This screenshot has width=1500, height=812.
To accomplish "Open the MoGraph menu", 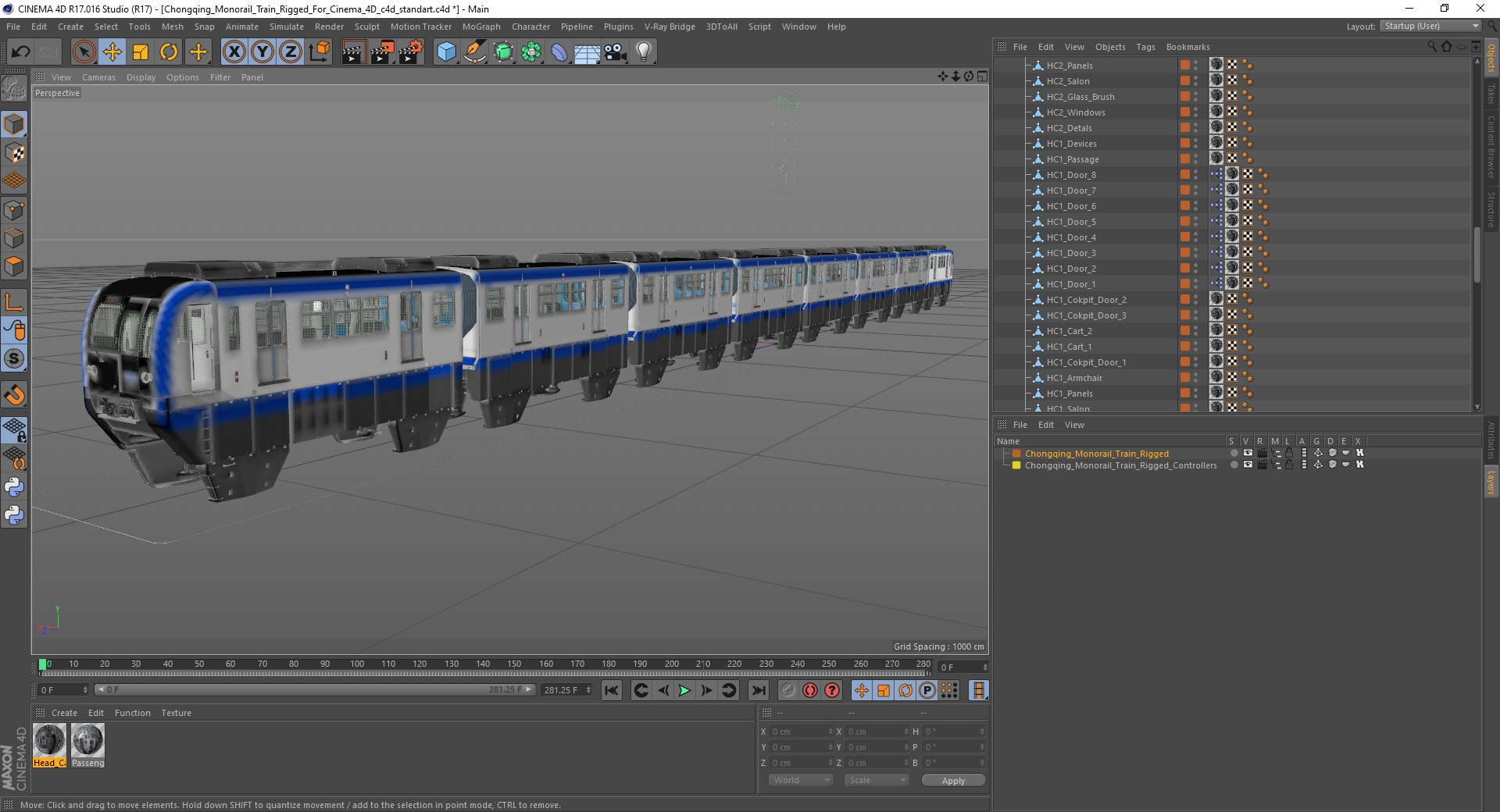I will click(481, 27).
